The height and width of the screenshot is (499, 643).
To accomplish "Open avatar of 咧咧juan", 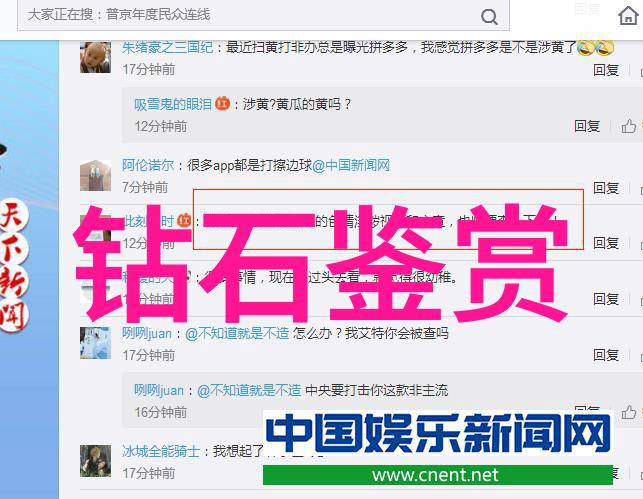I will click(95, 343).
